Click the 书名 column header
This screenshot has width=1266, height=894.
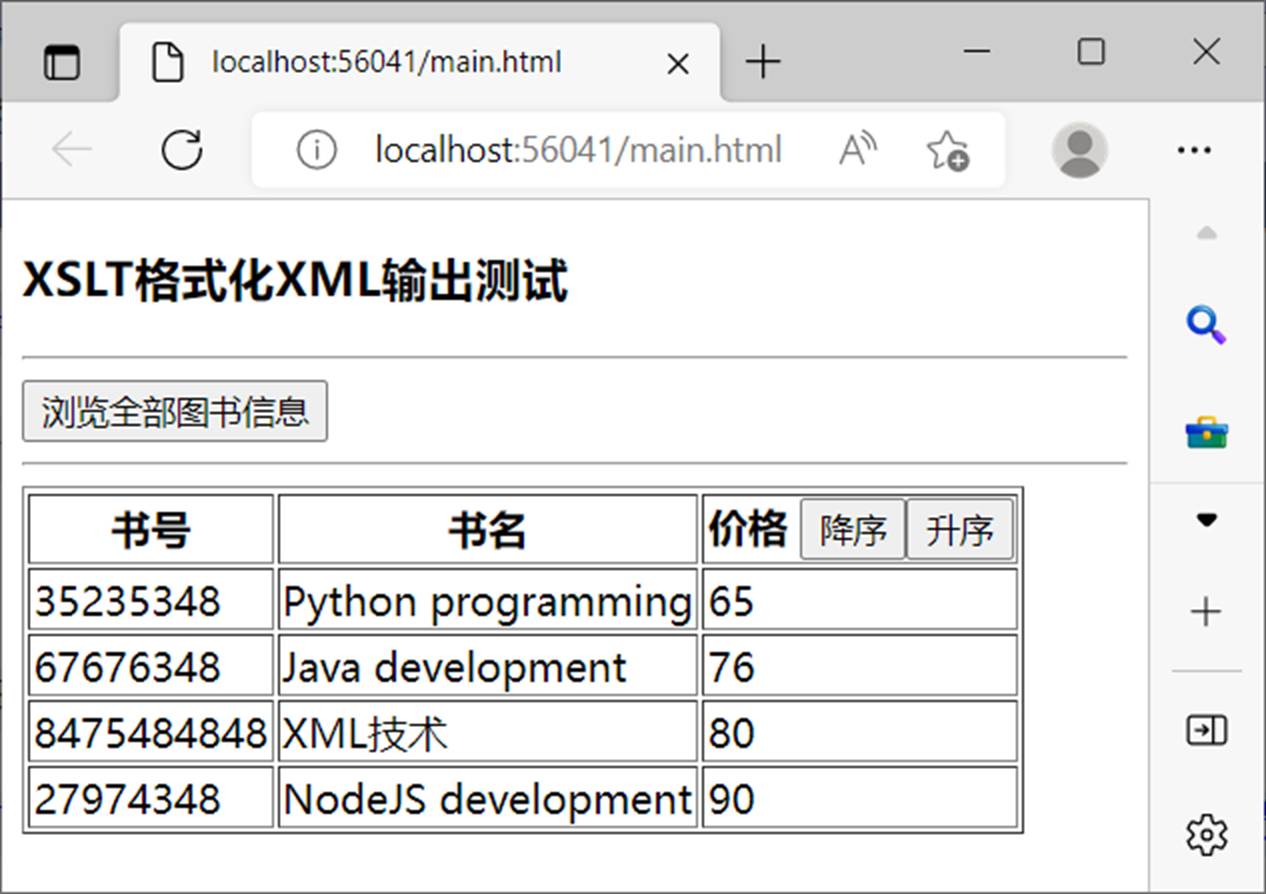(487, 529)
